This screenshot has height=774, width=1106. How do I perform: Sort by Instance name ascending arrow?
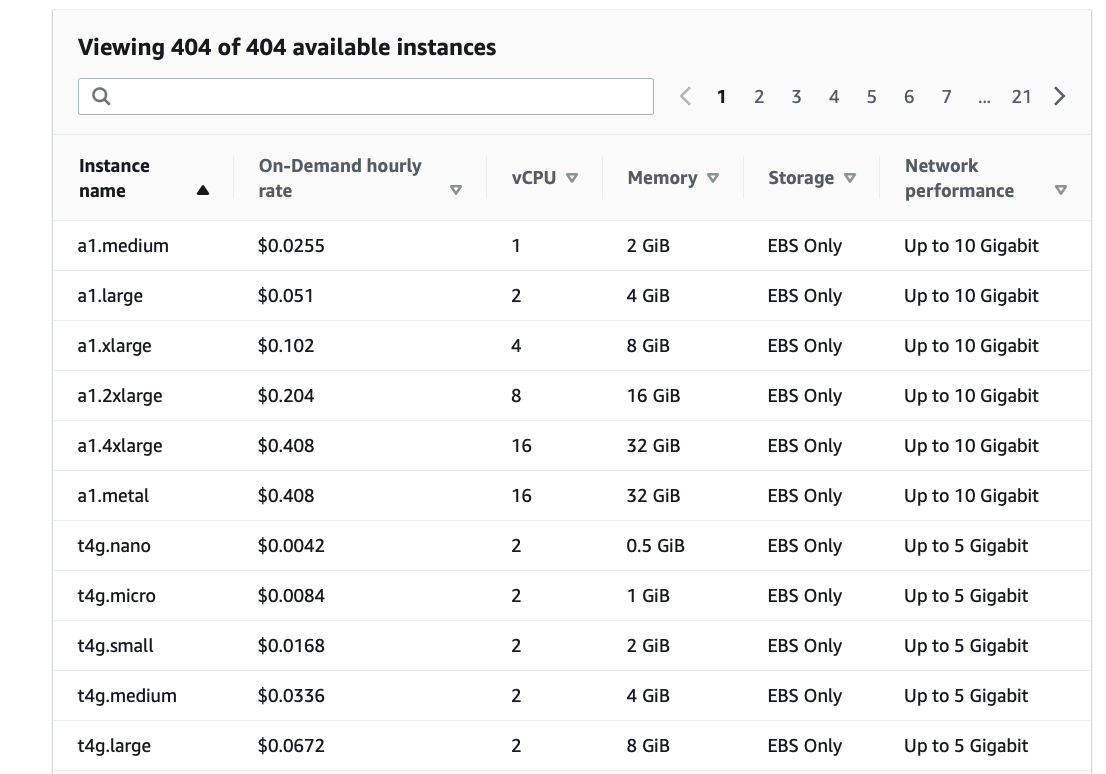pos(203,191)
